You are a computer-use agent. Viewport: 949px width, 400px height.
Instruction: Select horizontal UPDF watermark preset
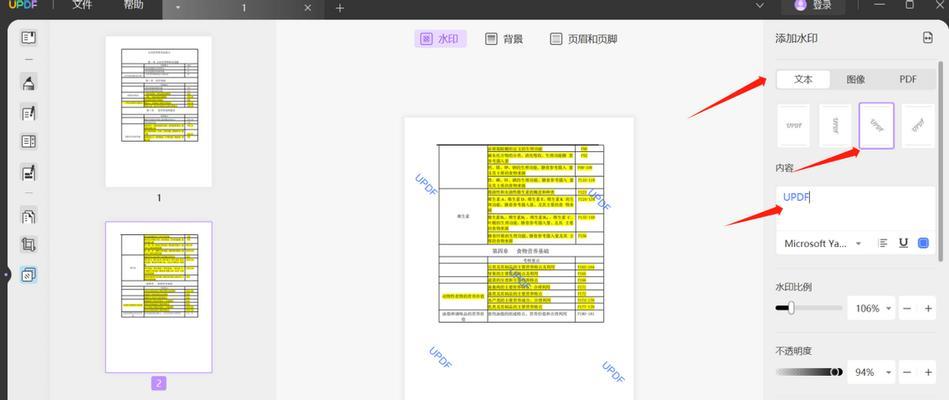[x=793, y=126]
